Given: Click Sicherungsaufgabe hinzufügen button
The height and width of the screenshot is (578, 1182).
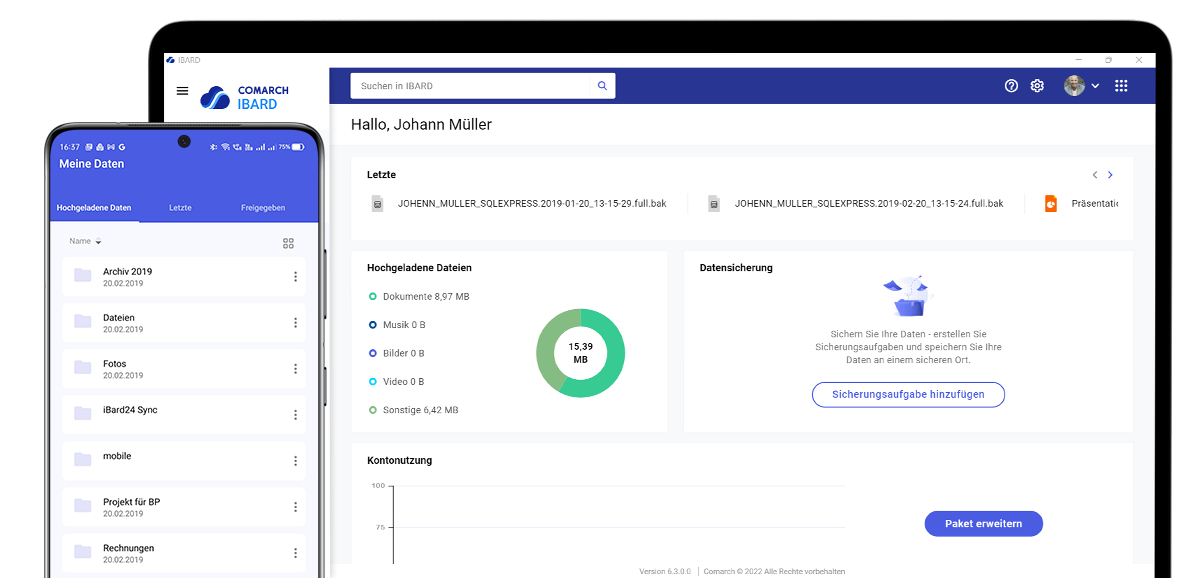Looking at the screenshot, I should (x=908, y=395).
